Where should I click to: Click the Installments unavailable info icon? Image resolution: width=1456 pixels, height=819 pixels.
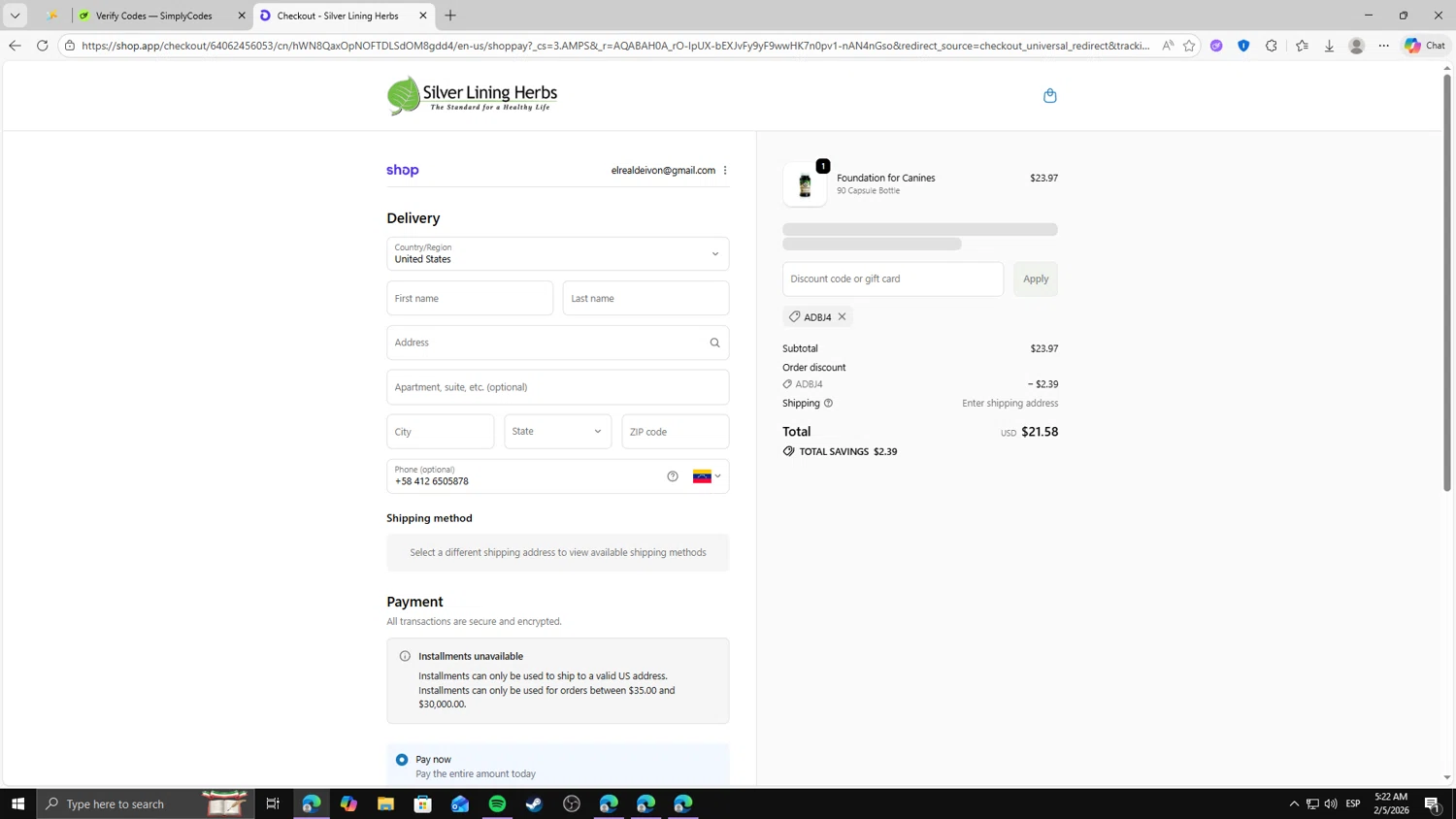point(405,656)
